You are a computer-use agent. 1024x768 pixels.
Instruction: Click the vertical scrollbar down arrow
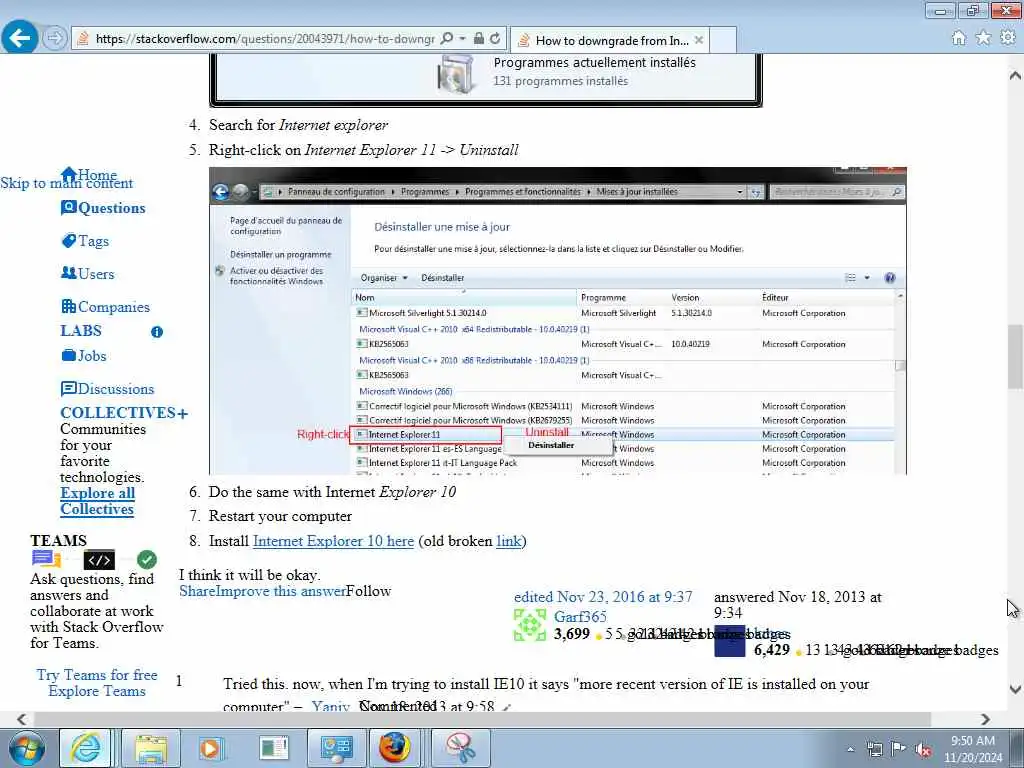click(1015, 689)
